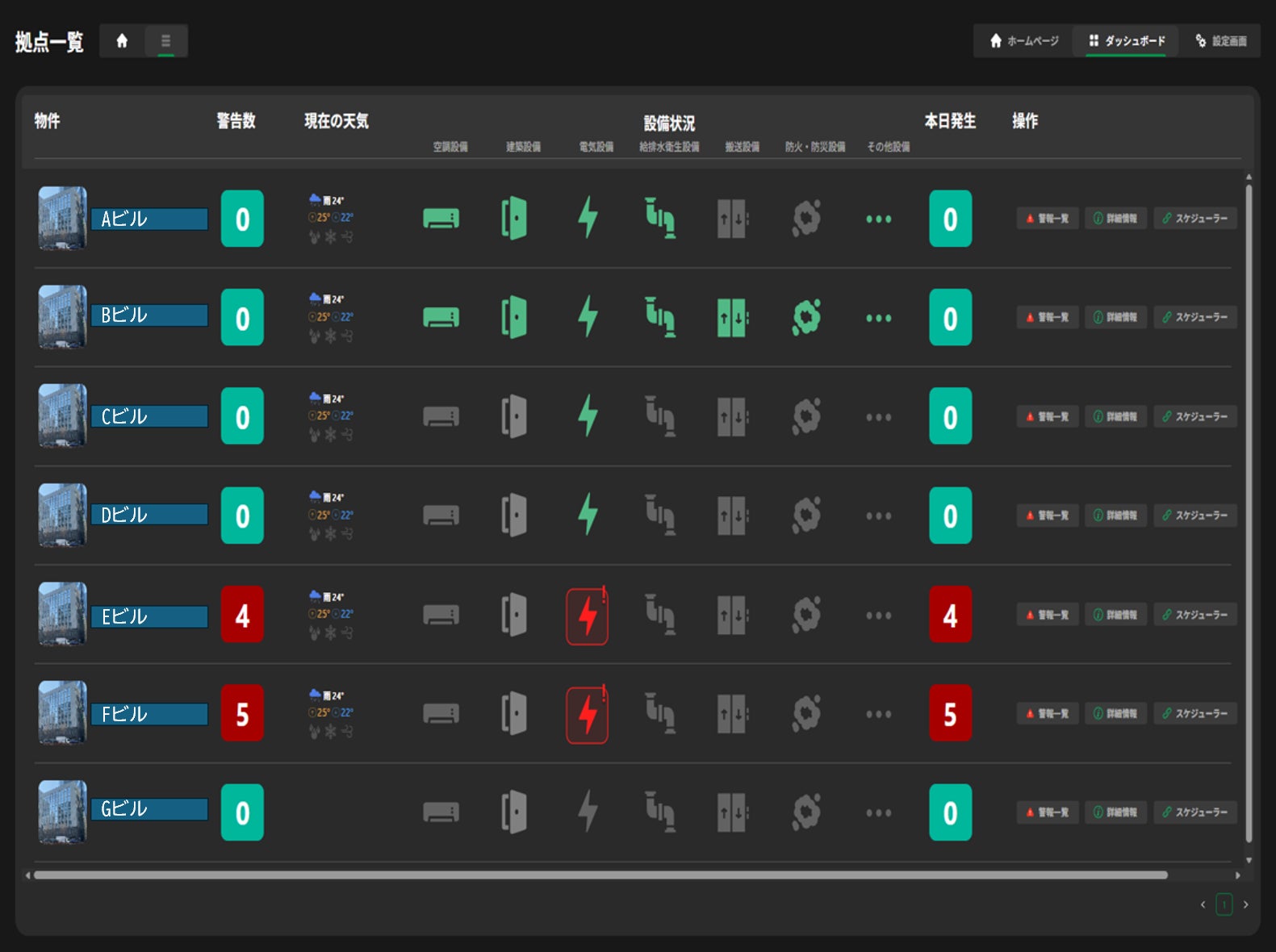This screenshot has width=1276, height=952.
Task: Click the previous page arrow in pagination
Action: (x=1203, y=904)
